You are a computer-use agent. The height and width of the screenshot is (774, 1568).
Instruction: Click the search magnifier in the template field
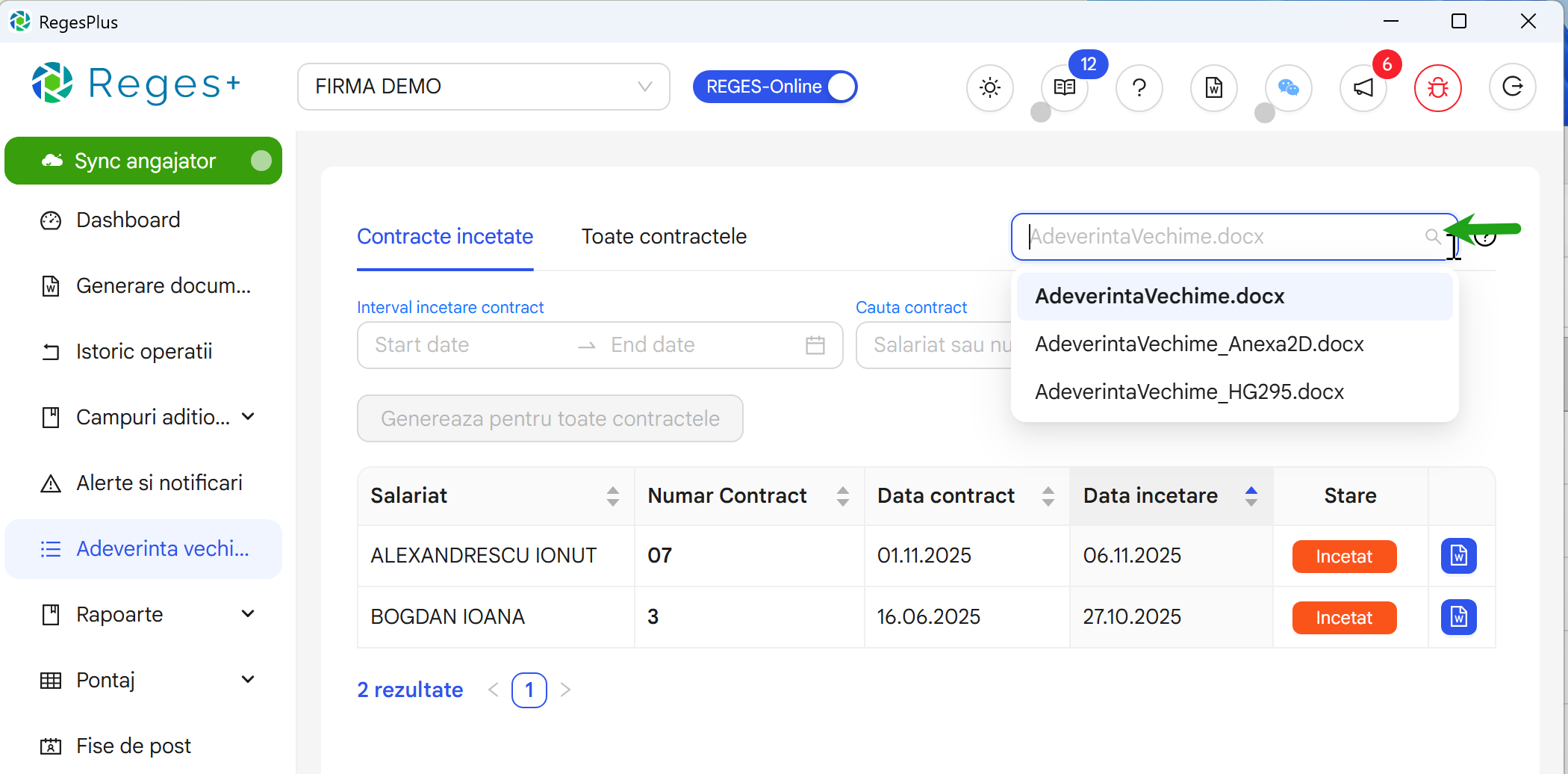tap(1433, 236)
